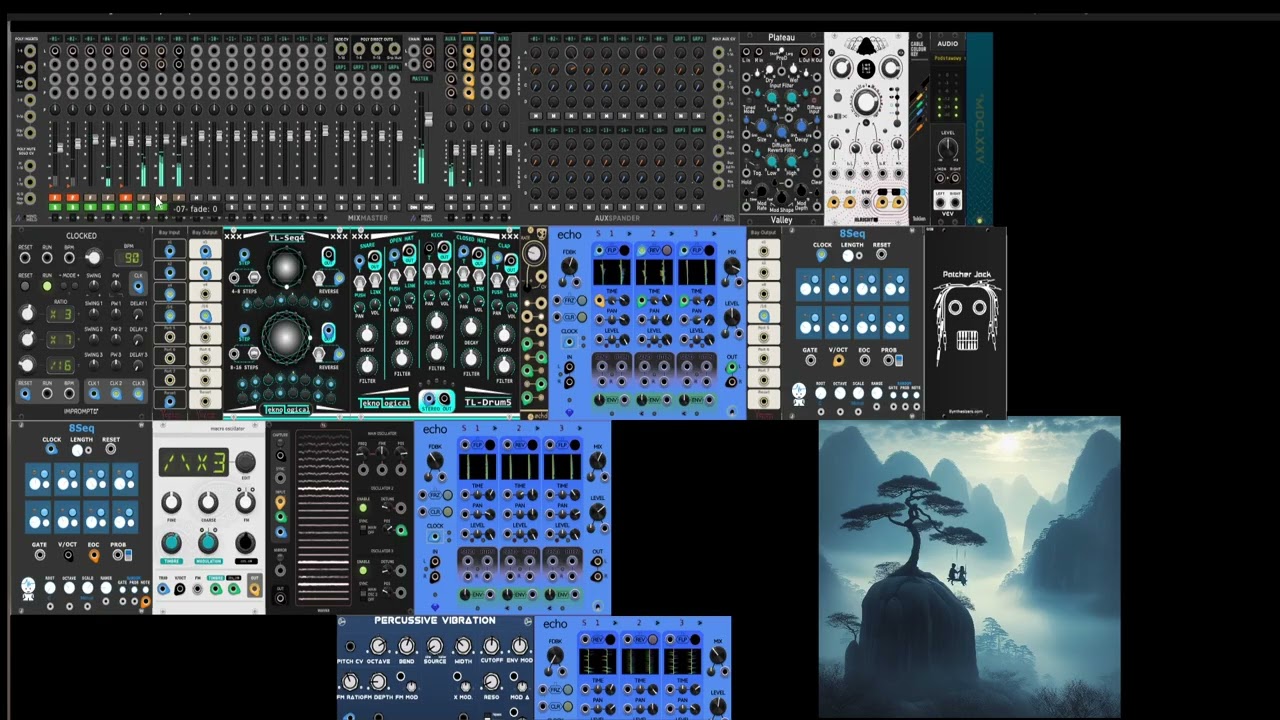Image resolution: width=1280 pixels, height=720 pixels.
Task: Click the TIMBRE knob on macro oscillator
Action: click(172, 542)
